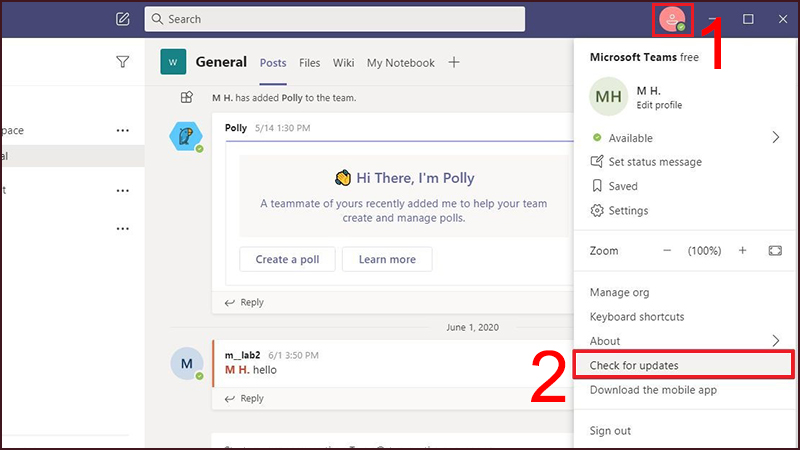Click Create a poll button

[287, 259]
